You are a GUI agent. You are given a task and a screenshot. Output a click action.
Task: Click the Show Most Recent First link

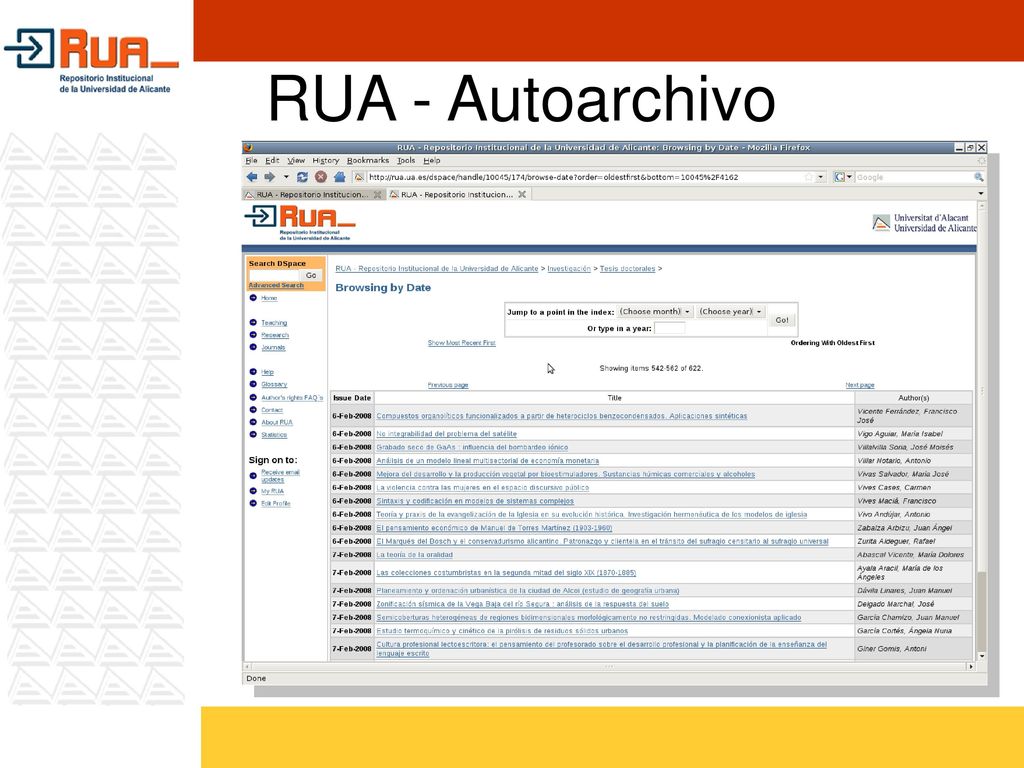(462, 343)
